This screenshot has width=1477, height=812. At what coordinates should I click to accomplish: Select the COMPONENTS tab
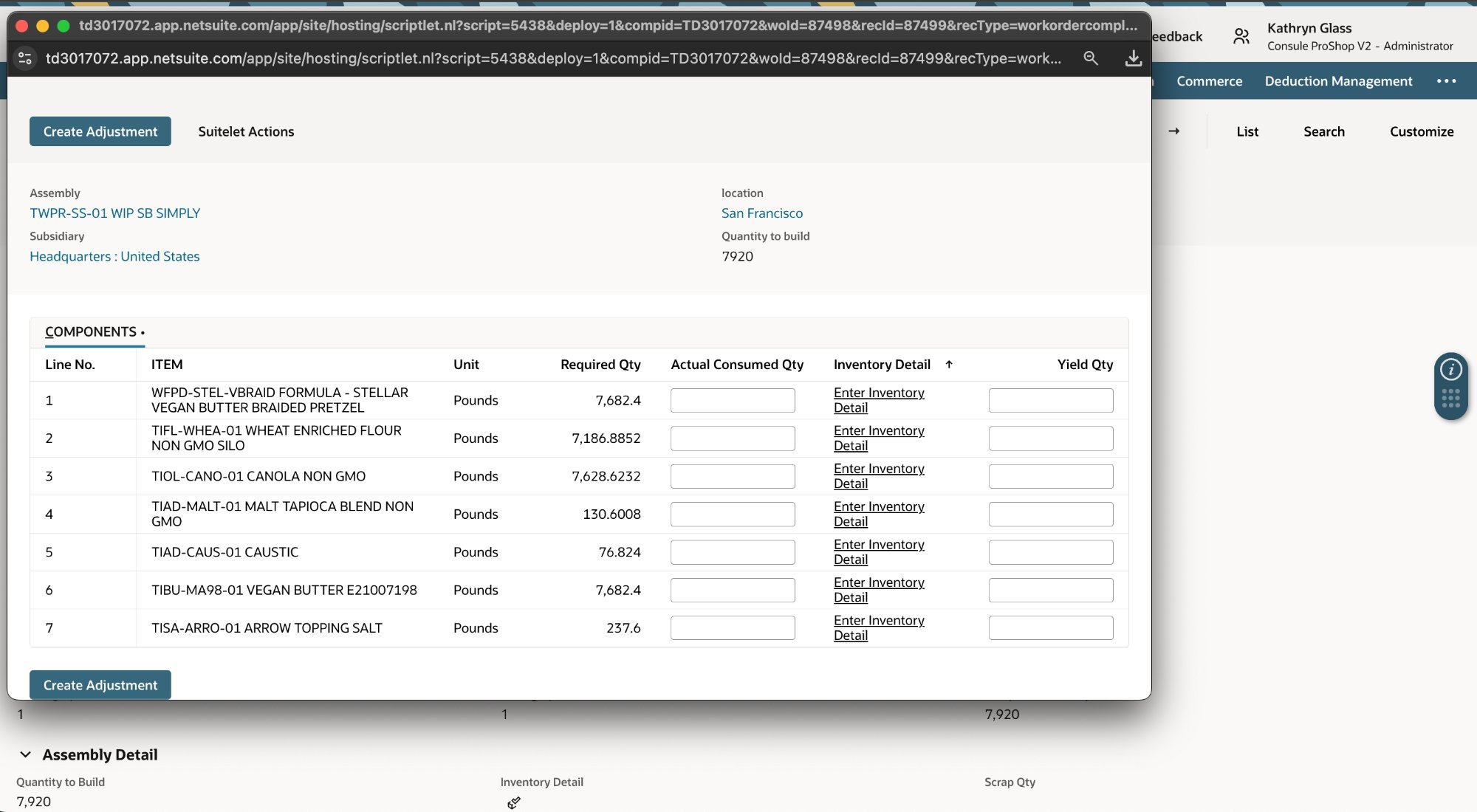tap(91, 332)
